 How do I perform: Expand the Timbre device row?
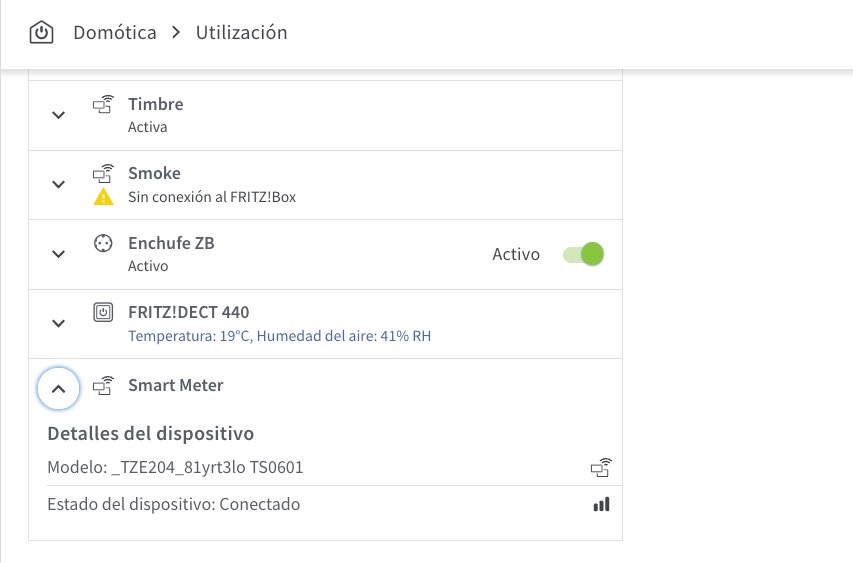pos(58,115)
